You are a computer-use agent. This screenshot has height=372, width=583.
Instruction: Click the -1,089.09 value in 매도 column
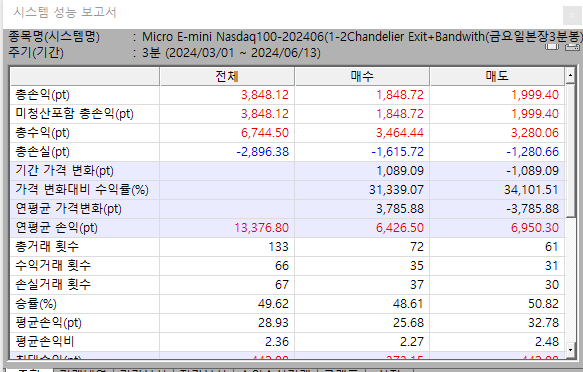point(532,171)
